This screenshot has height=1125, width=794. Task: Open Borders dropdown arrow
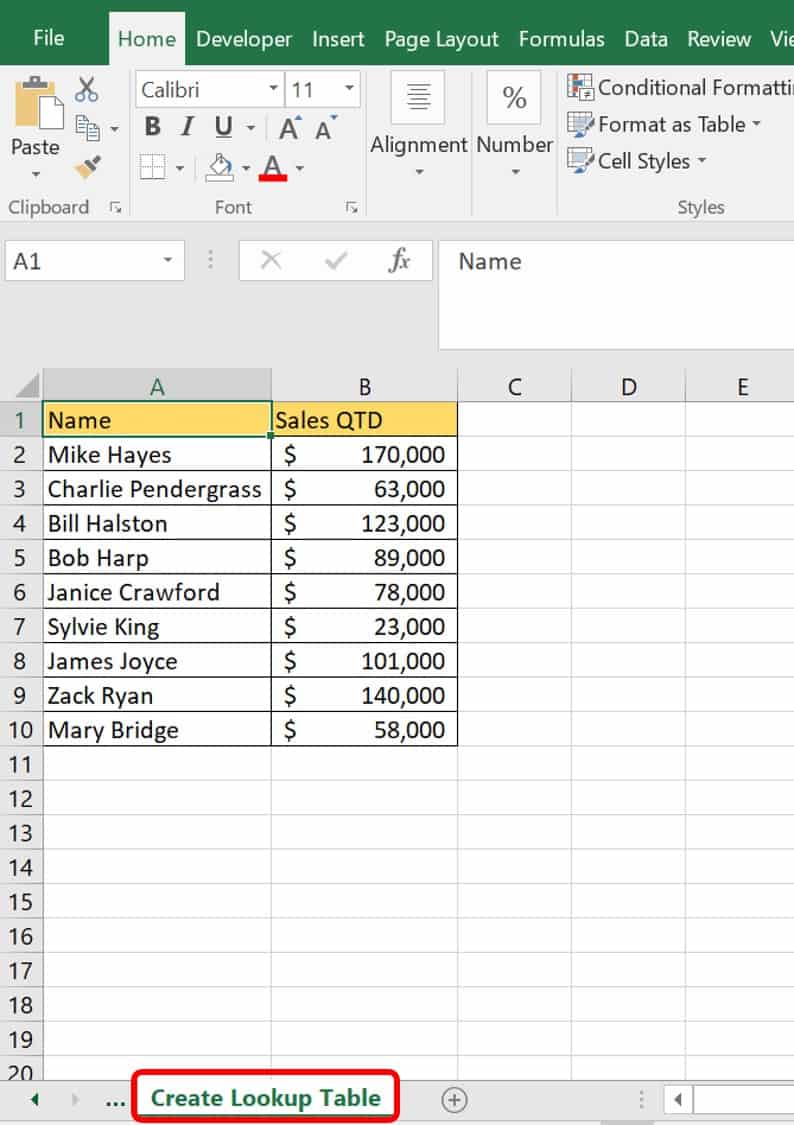[x=180, y=169]
